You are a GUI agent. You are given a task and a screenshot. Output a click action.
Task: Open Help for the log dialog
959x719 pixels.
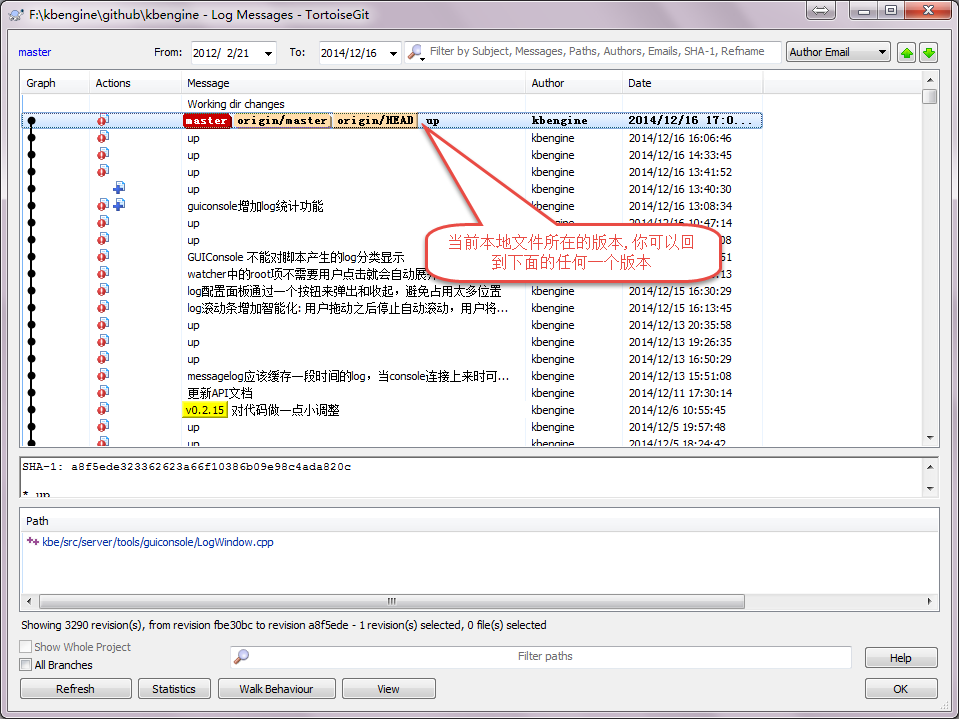pos(901,658)
